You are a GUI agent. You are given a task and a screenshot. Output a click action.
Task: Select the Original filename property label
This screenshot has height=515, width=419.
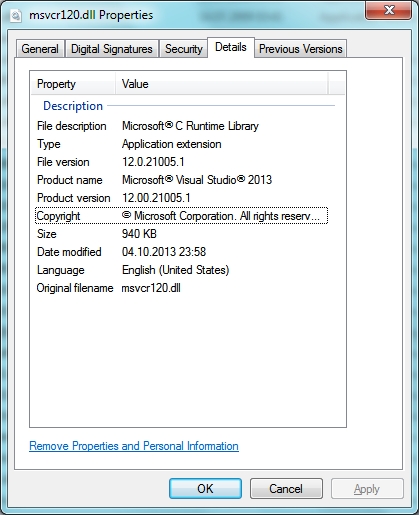[x=75, y=288]
